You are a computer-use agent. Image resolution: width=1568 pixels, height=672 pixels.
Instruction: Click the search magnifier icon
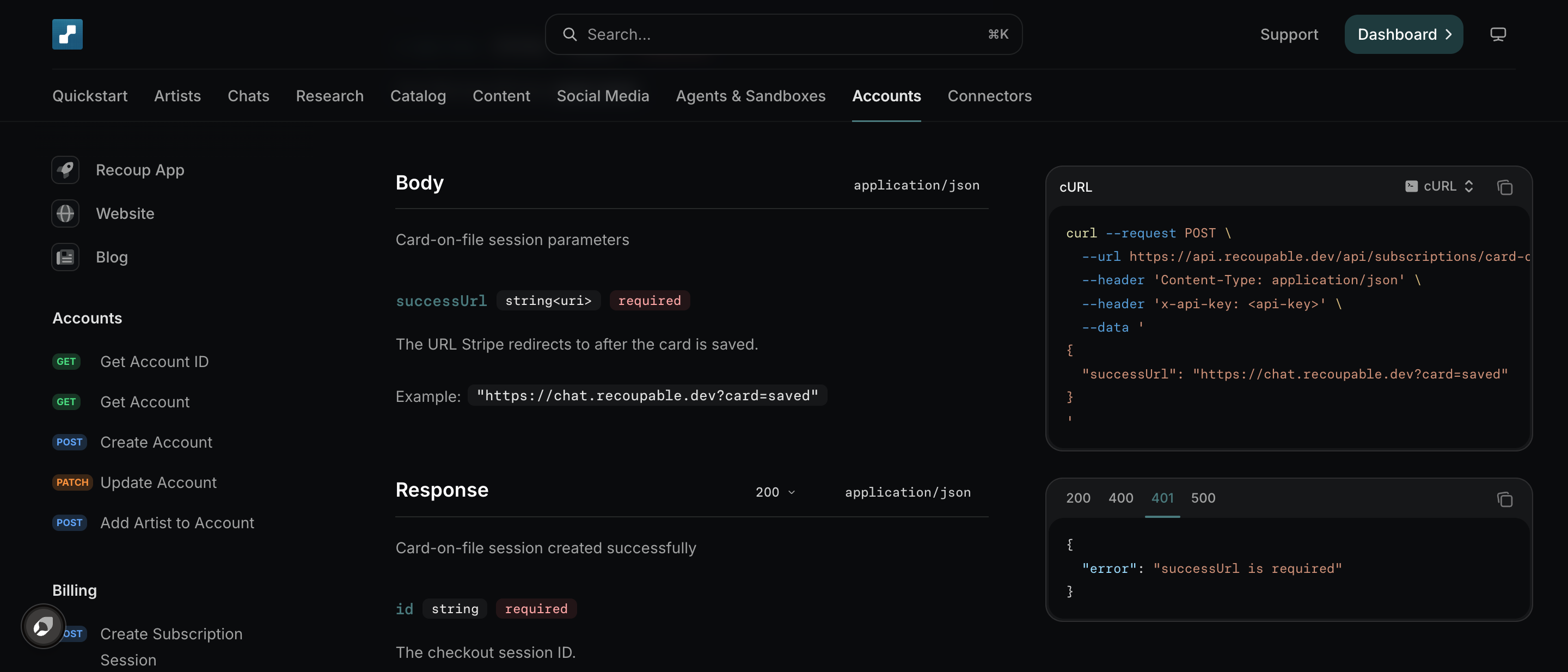[569, 34]
